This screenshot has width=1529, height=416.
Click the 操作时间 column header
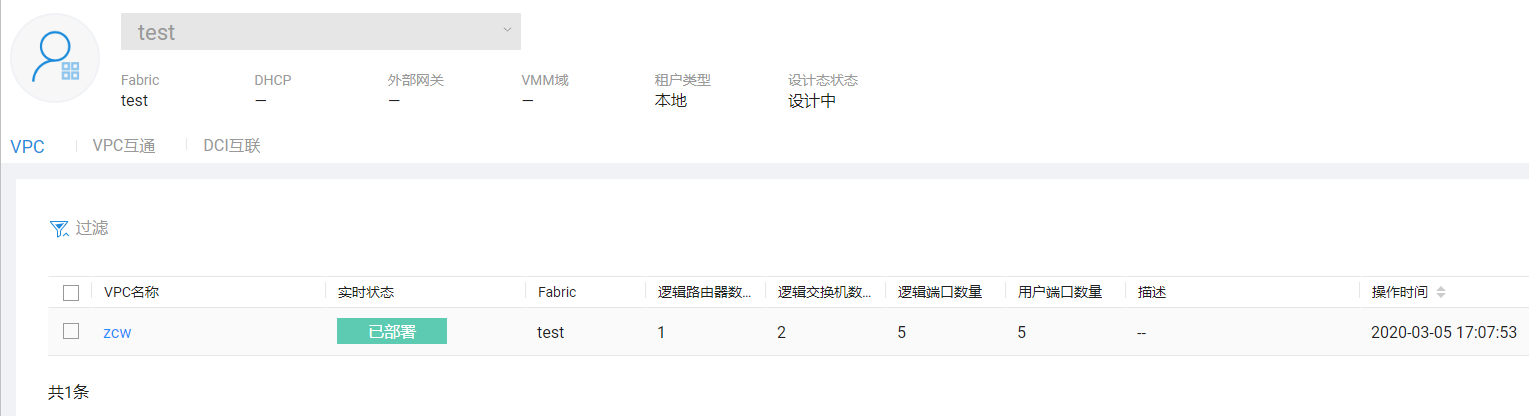pos(1400,292)
